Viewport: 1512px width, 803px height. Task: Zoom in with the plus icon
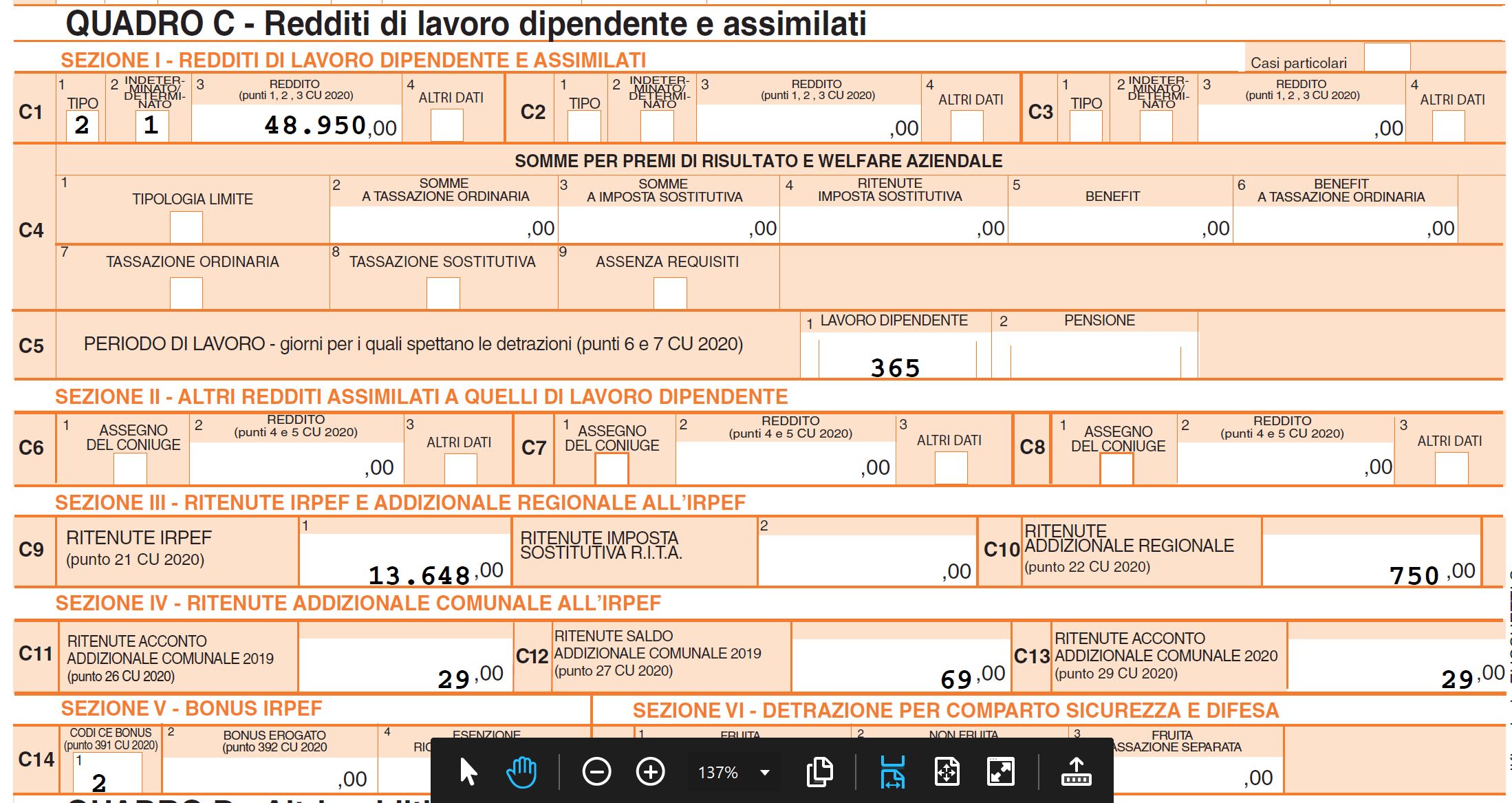650,771
